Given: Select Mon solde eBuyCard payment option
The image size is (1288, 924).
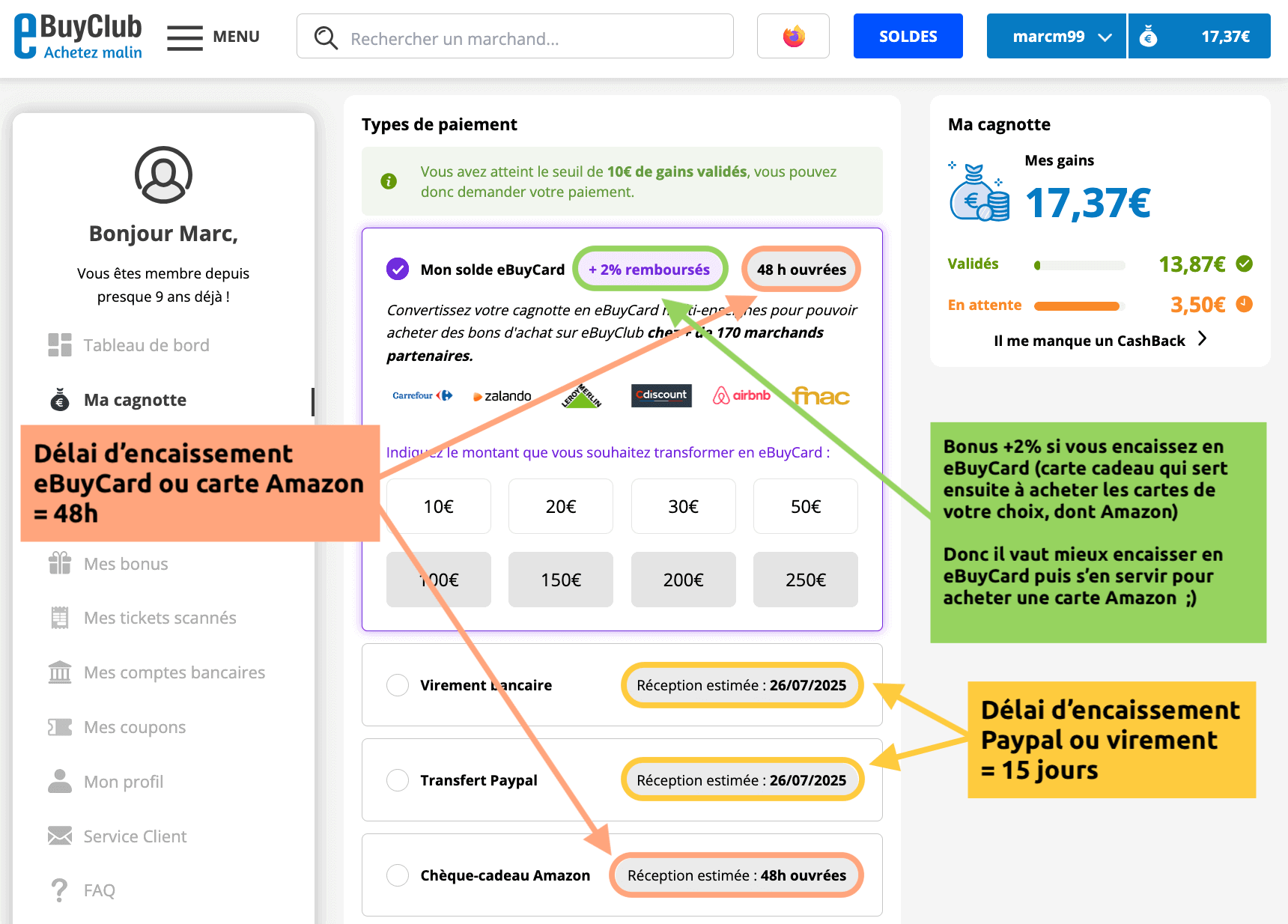Looking at the screenshot, I should pos(398,269).
